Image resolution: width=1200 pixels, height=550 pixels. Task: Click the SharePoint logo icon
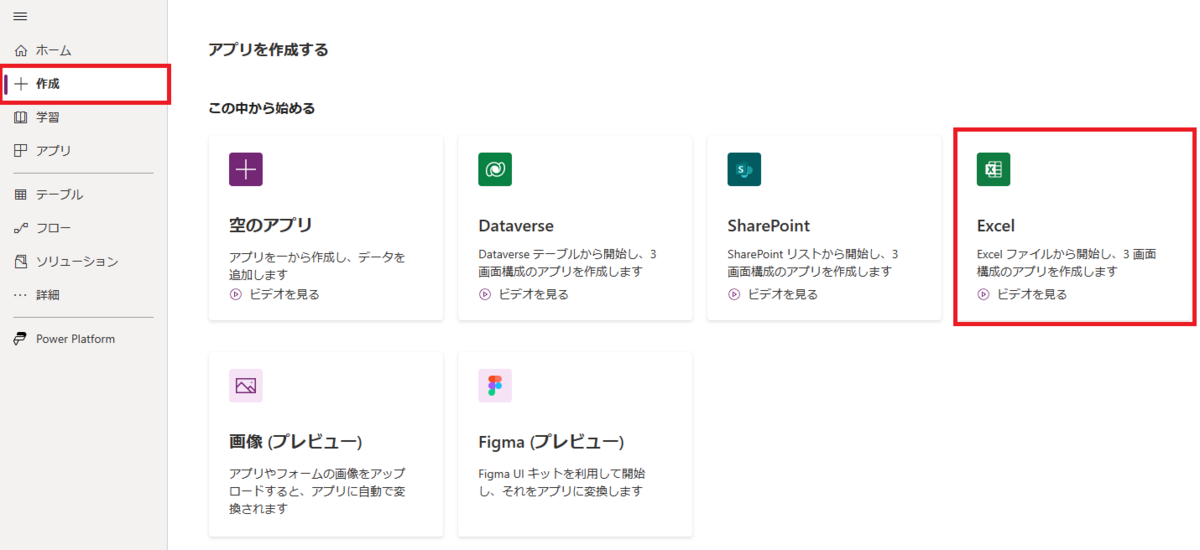tap(744, 170)
